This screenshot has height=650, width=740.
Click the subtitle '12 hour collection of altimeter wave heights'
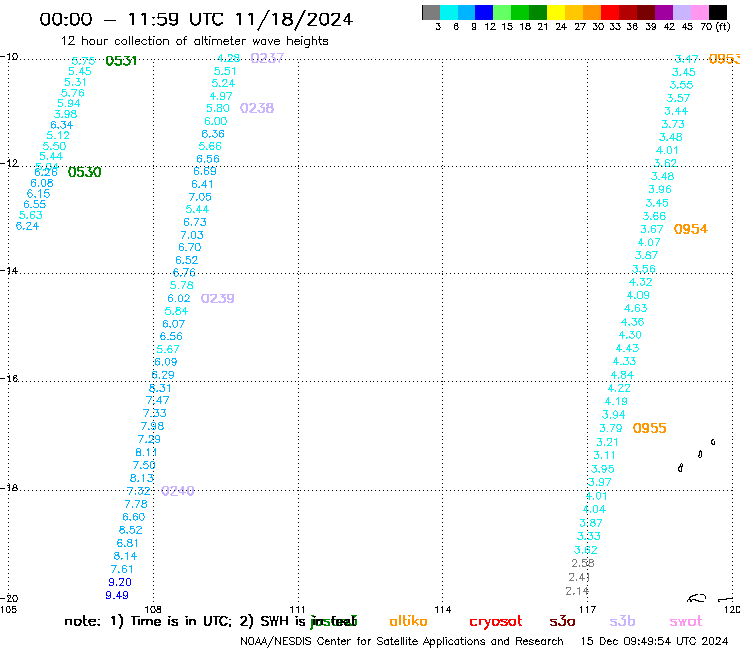coord(194,41)
